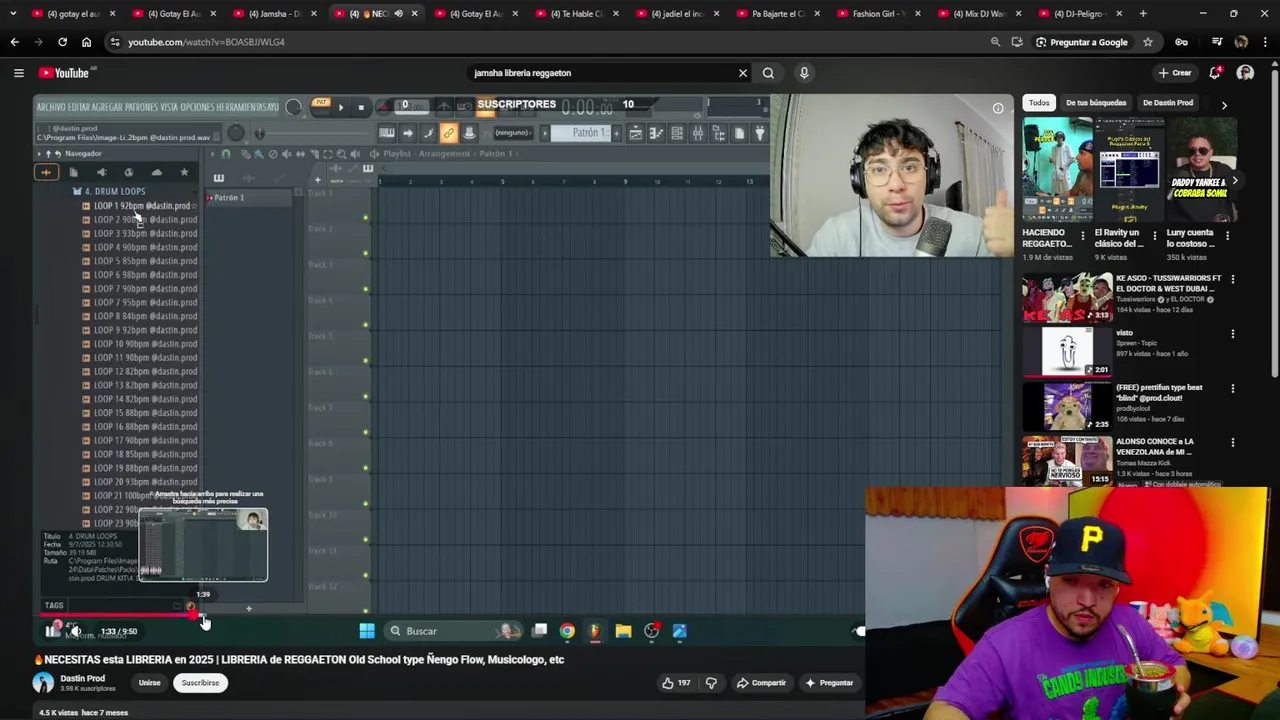Open the visto Clippy video thumbnail
Screen dimensions: 1280x720
pyautogui.click(x=1067, y=352)
